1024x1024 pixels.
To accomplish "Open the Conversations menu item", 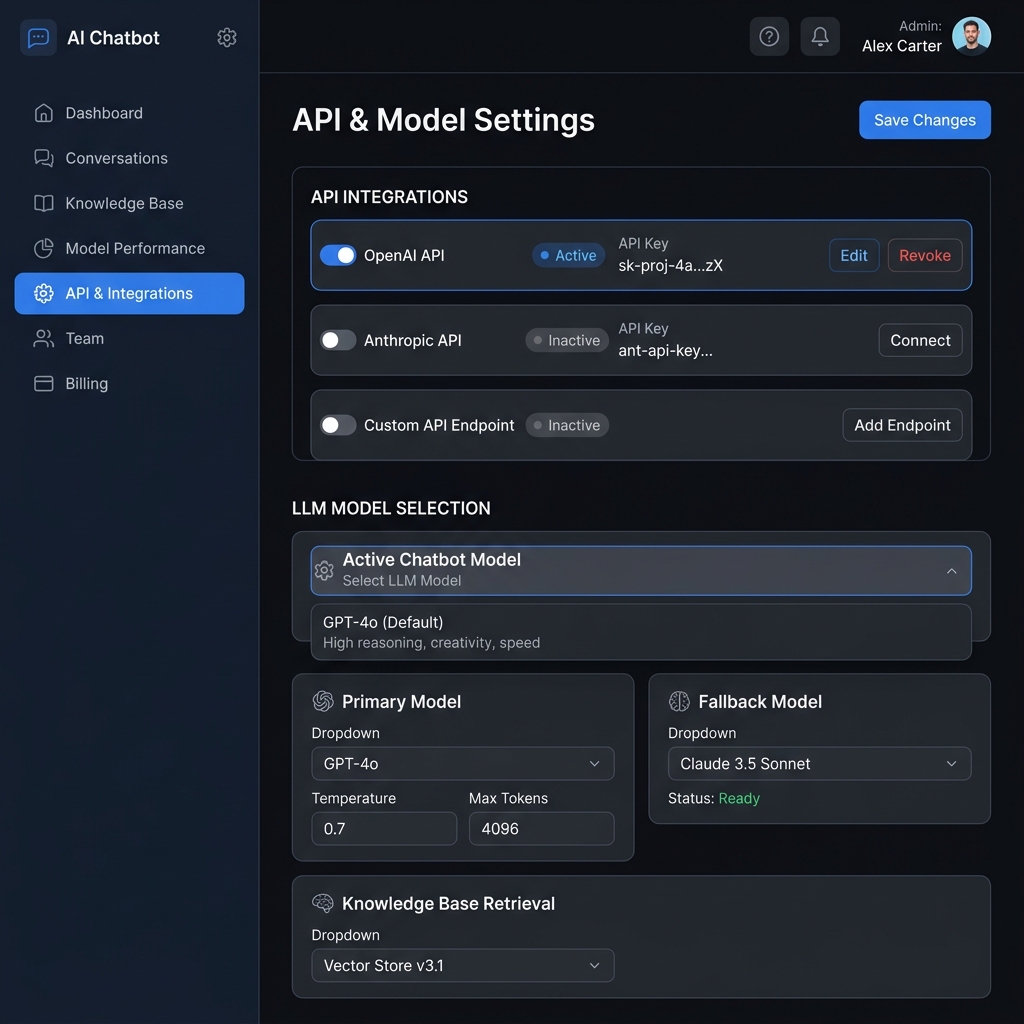I will coord(129,158).
